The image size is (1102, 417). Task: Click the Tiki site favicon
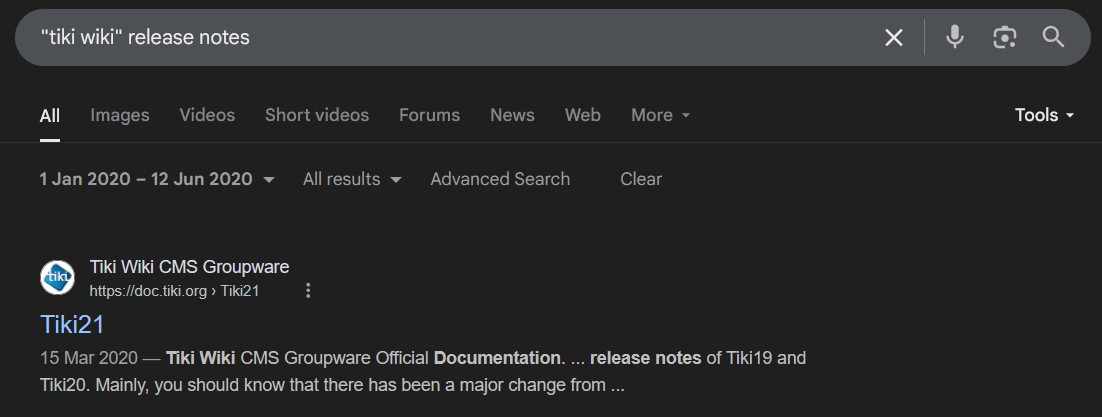coord(58,278)
